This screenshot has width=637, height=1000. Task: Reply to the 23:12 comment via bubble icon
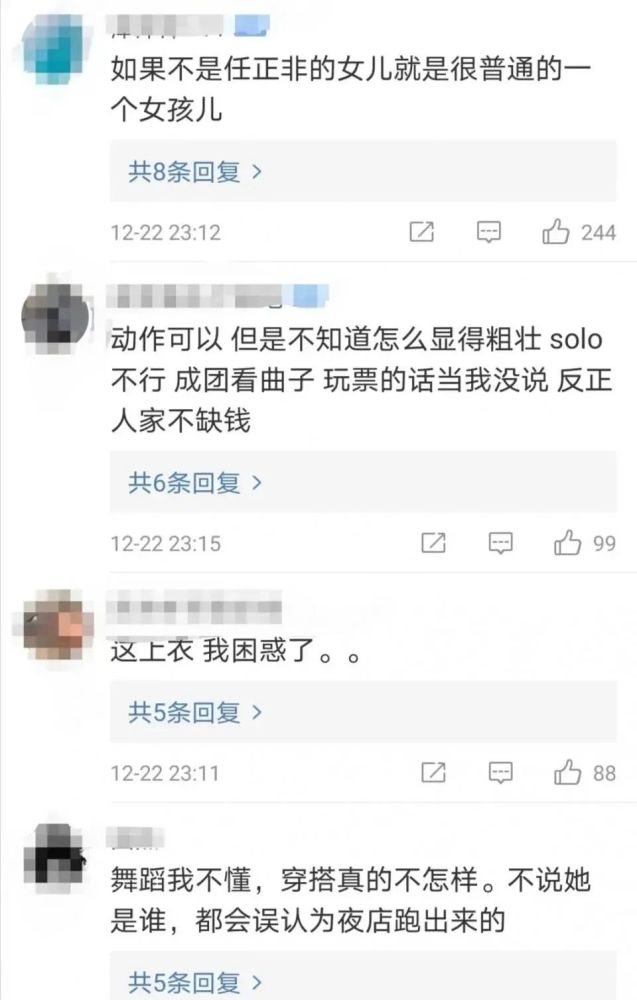[x=489, y=232]
